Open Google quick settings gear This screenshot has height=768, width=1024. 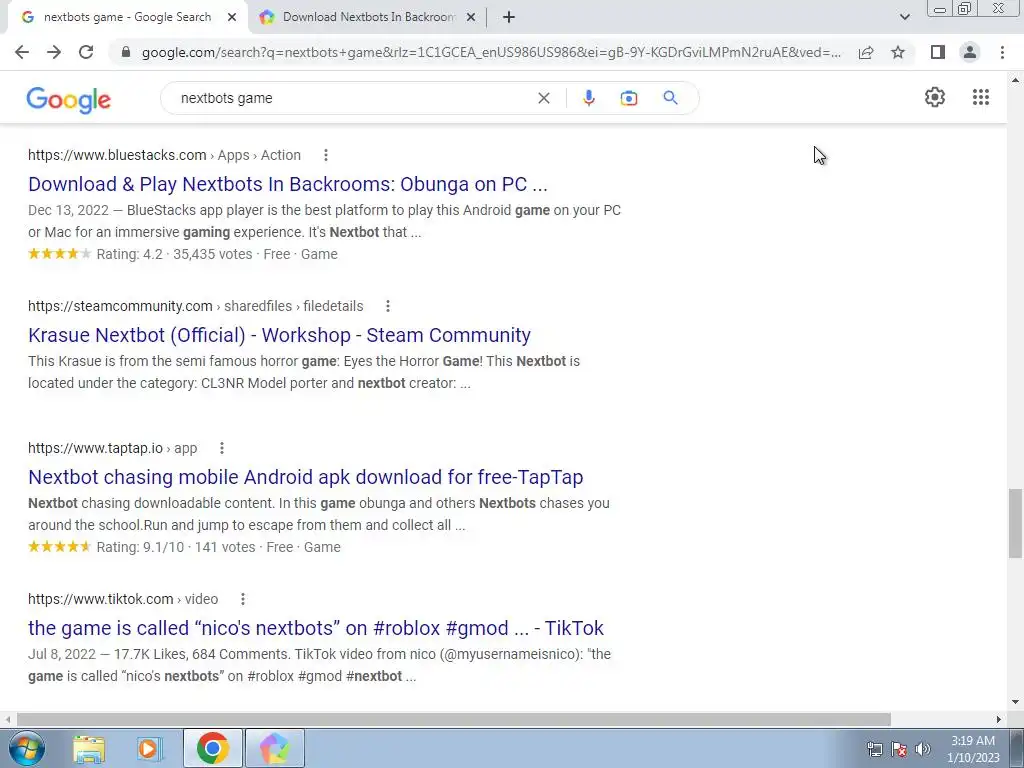tap(935, 97)
